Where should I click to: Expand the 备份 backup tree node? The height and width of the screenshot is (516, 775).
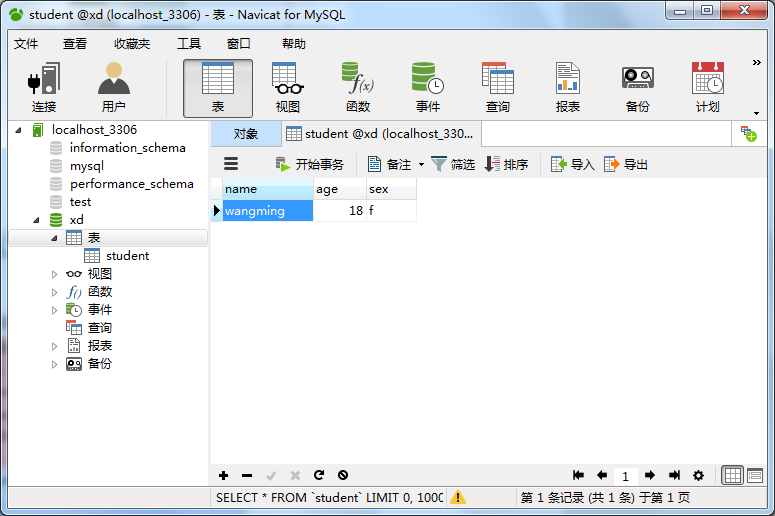[x=54, y=364]
